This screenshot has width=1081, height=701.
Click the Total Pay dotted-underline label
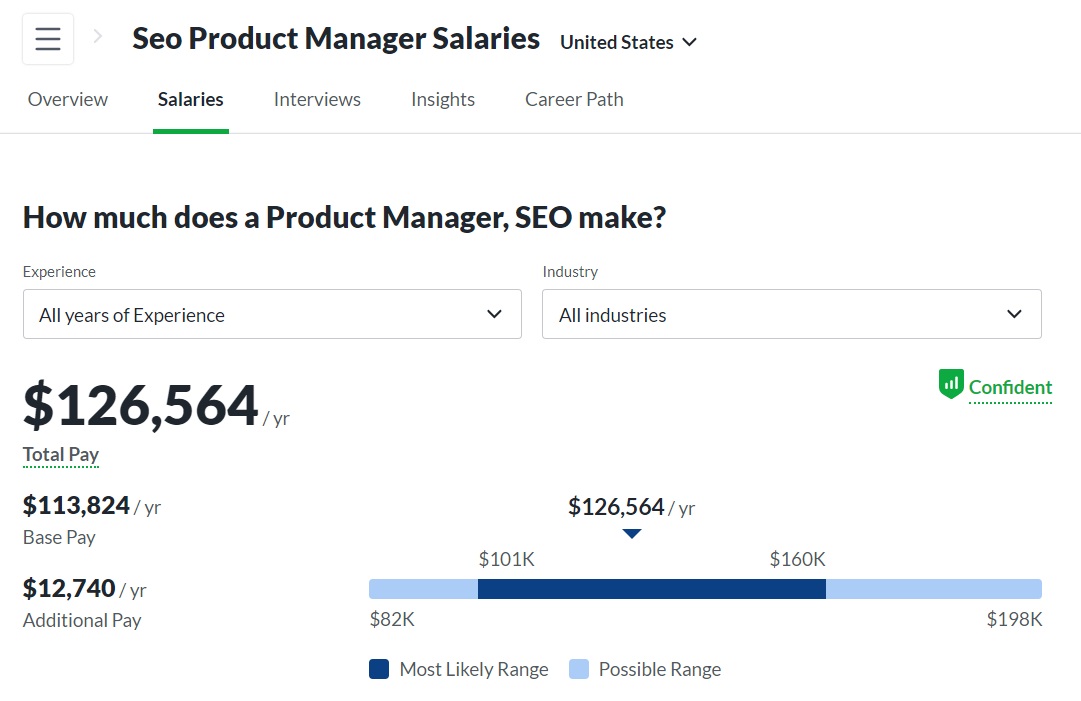60,454
